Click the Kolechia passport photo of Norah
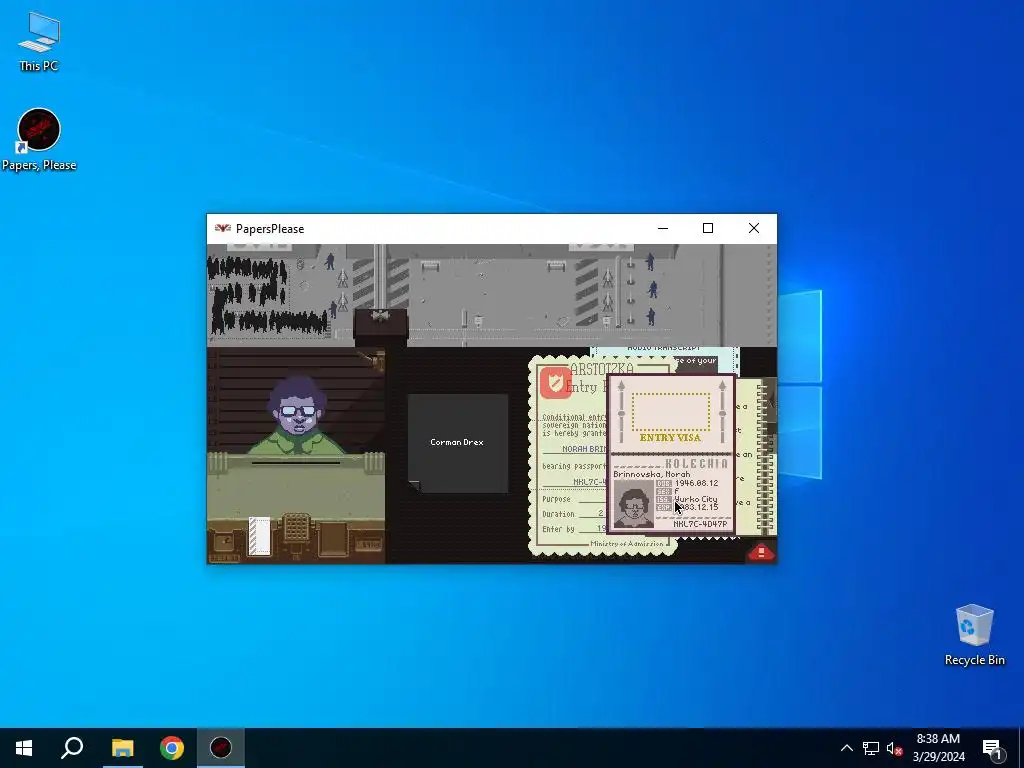1024x768 pixels. pos(633,504)
